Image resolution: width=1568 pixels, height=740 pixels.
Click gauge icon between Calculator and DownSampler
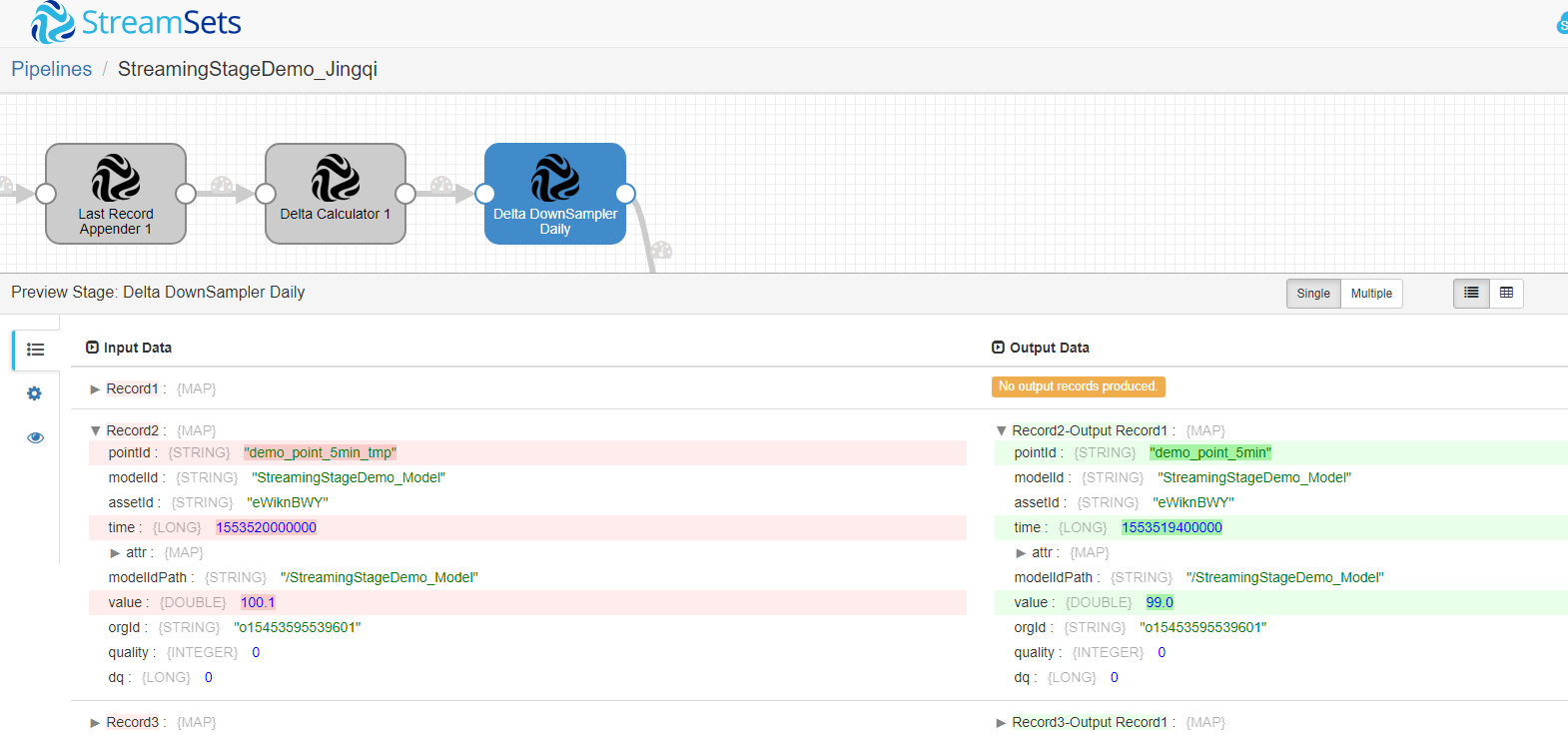pyautogui.click(x=441, y=185)
